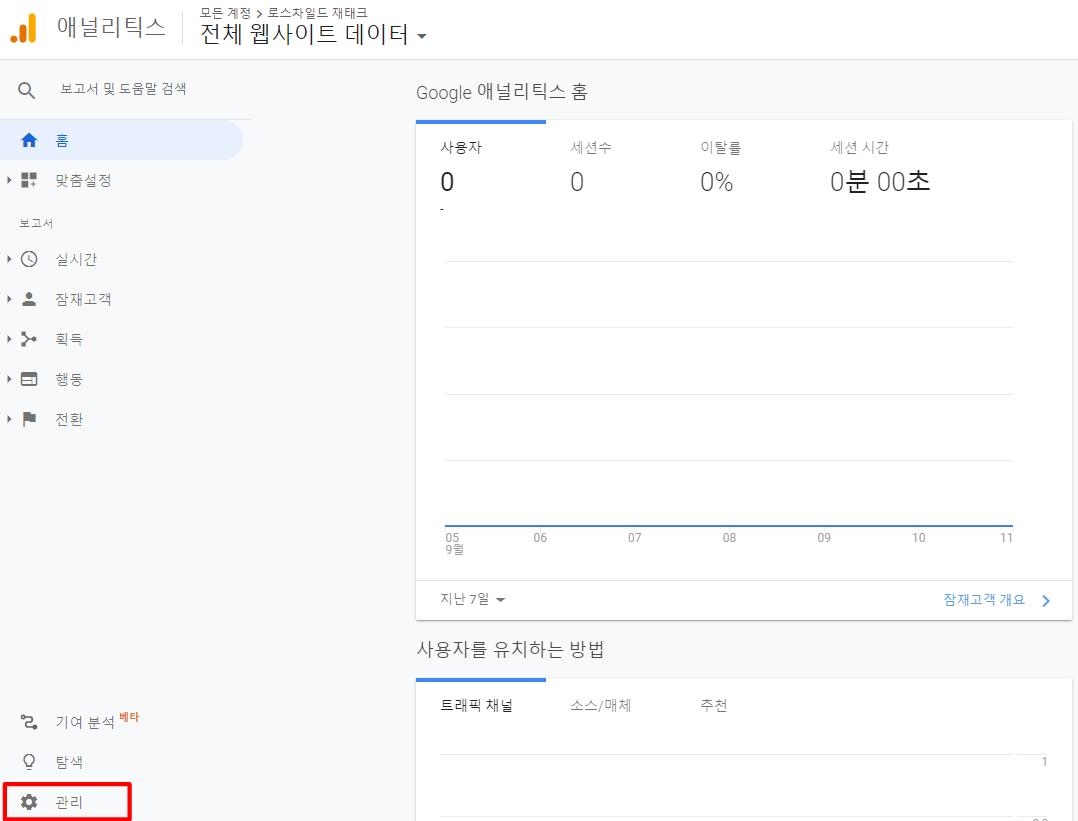Viewport: 1078px width, 821px height.
Task: Open 관리 settings gear icon
Action: coord(28,800)
